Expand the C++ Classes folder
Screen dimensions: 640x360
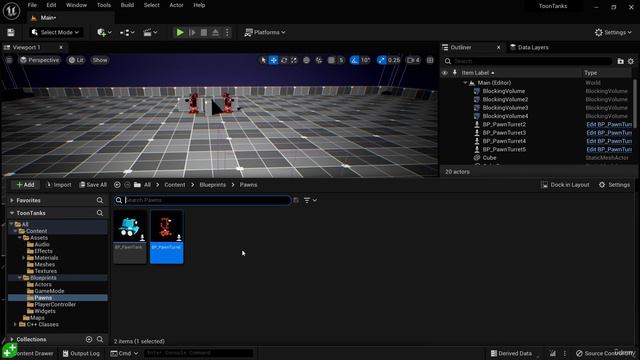16,324
